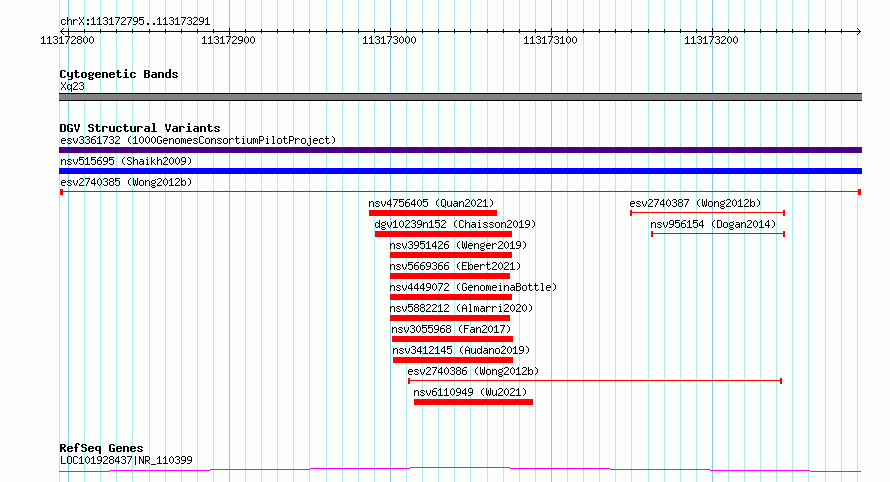
Task: Click the thin red line under nsv956154
Action: (718, 234)
